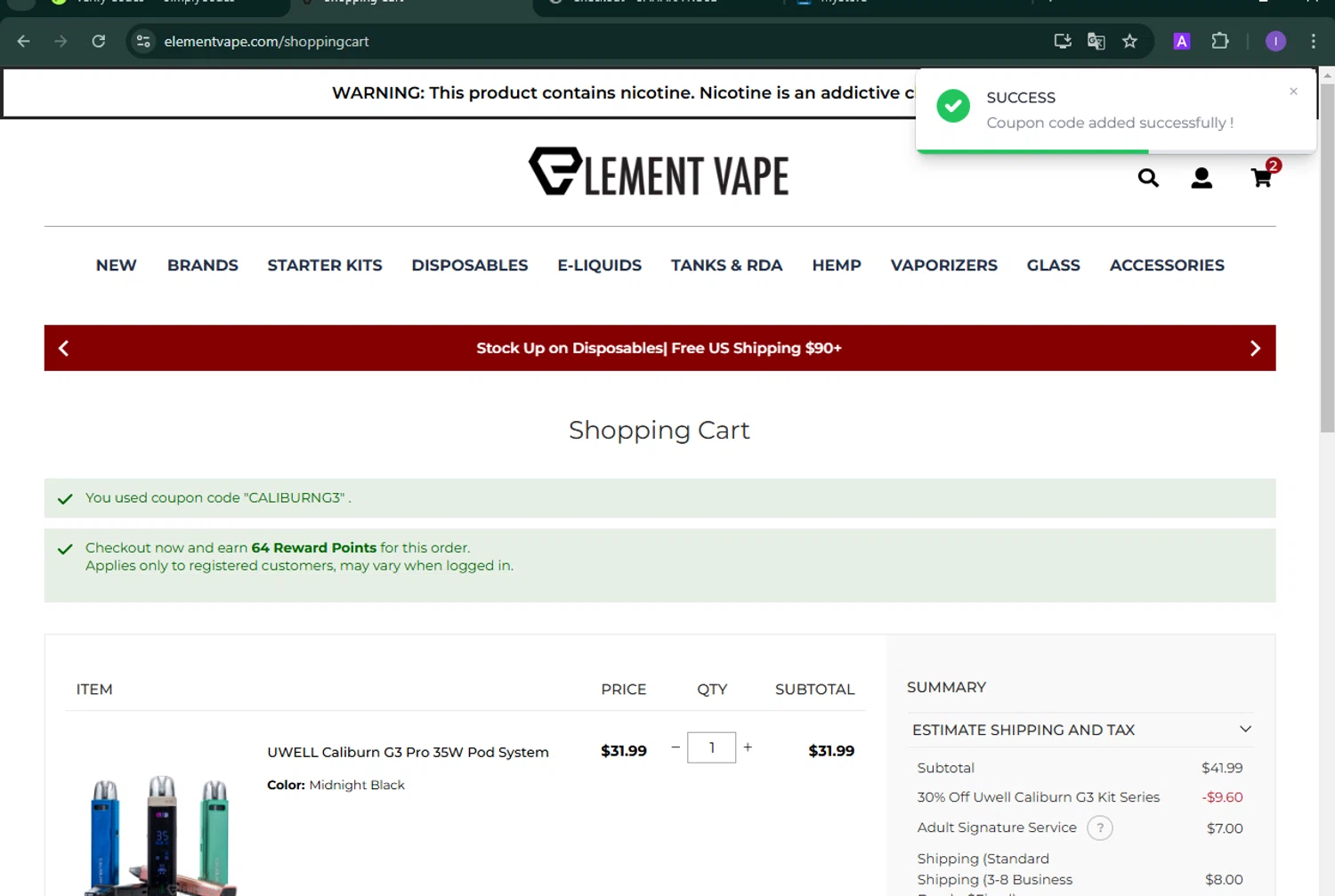Image resolution: width=1335 pixels, height=896 pixels.
Task: Show previous promo banner slide
Action: tap(63, 348)
